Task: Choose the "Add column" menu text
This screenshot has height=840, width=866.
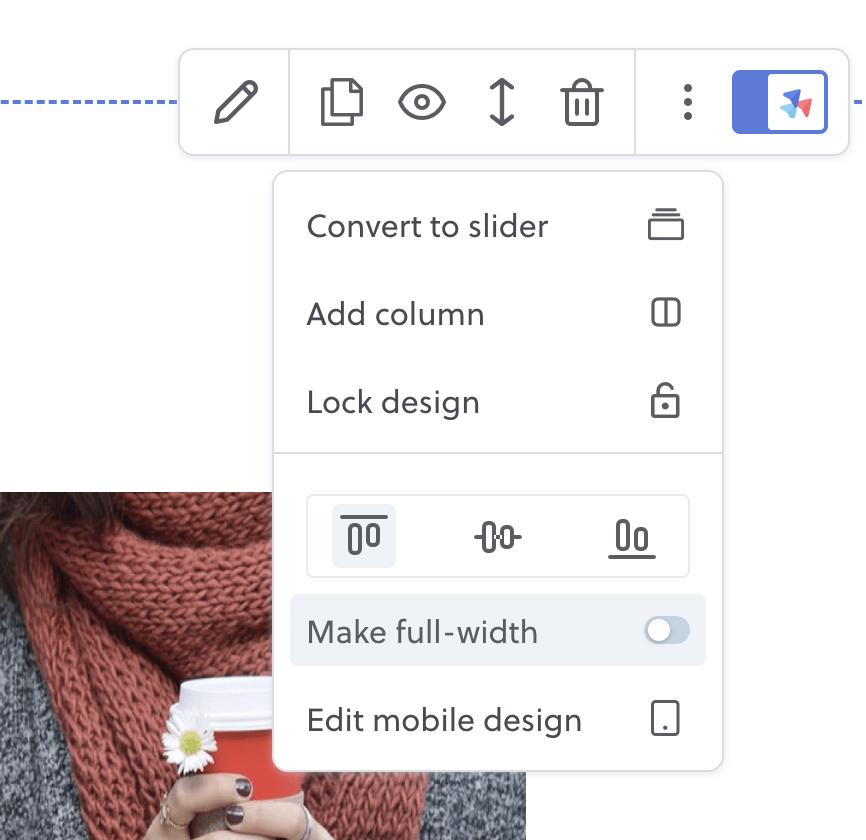Action: 395,314
